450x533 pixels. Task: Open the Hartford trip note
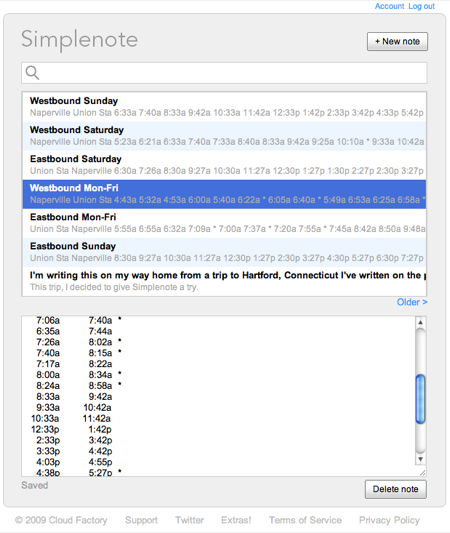pyautogui.click(x=224, y=281)
